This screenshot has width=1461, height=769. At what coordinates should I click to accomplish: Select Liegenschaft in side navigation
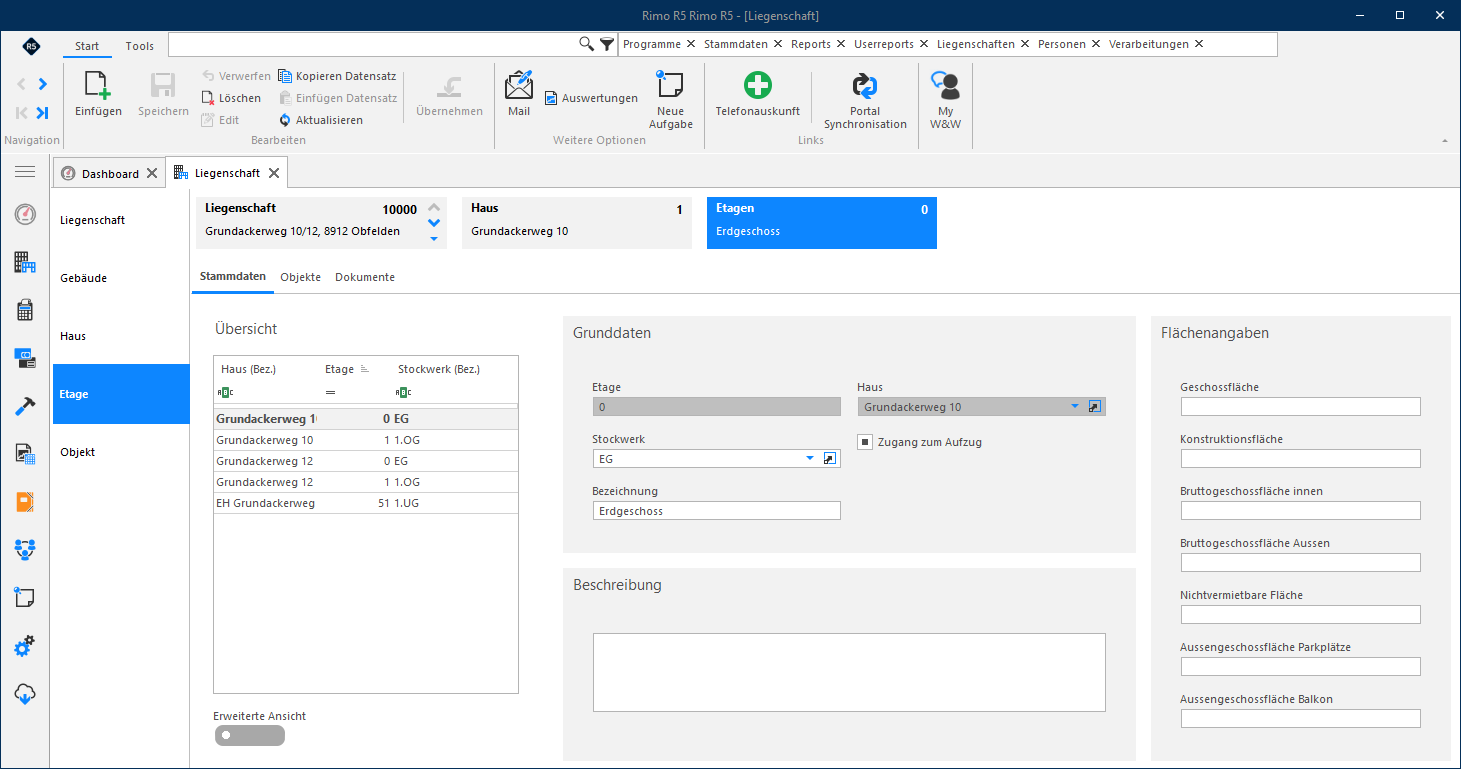tap(121, 220)
